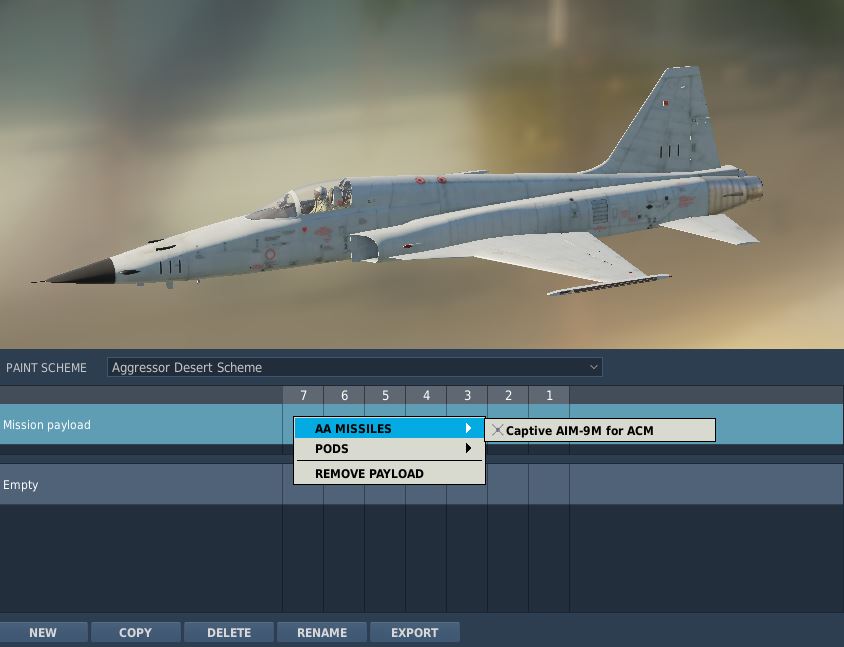Click the NEW payload button
This screenshot has height=647, width=844.
[x=43, y=632]
